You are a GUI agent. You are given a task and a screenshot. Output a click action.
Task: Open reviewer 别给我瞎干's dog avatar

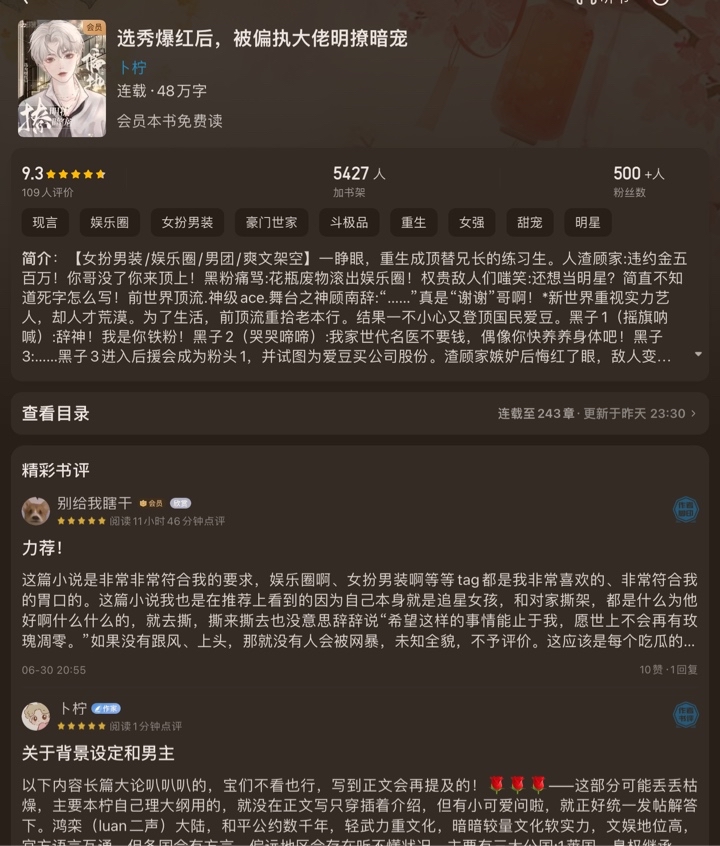(x=36, y=510)
